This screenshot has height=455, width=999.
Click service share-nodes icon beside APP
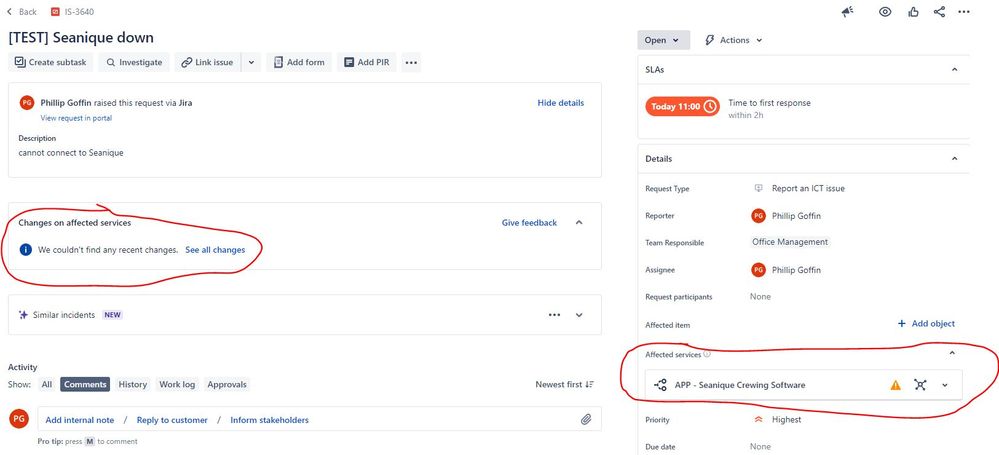[661, 385]
